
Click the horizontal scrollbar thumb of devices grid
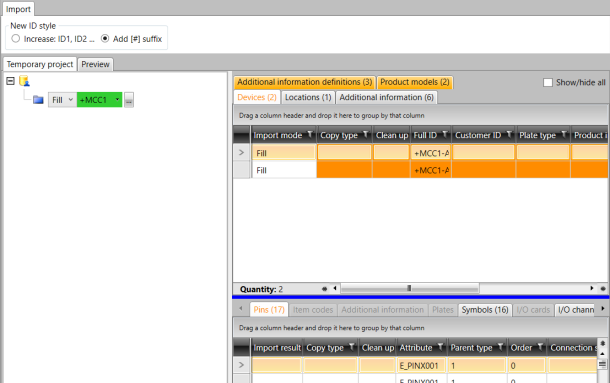pyautogui.click(x=410, y=288)
